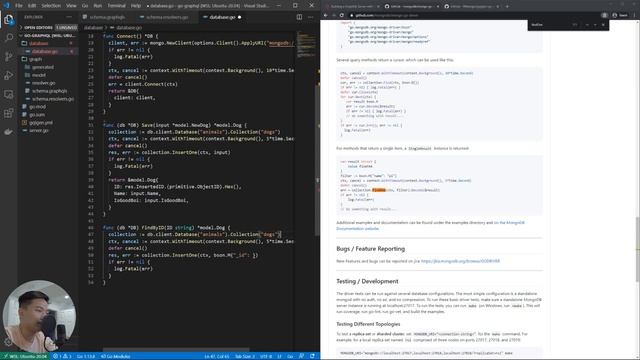640x360 pixels.
Task: Open the View menu
Action: [x=71, y=6]
